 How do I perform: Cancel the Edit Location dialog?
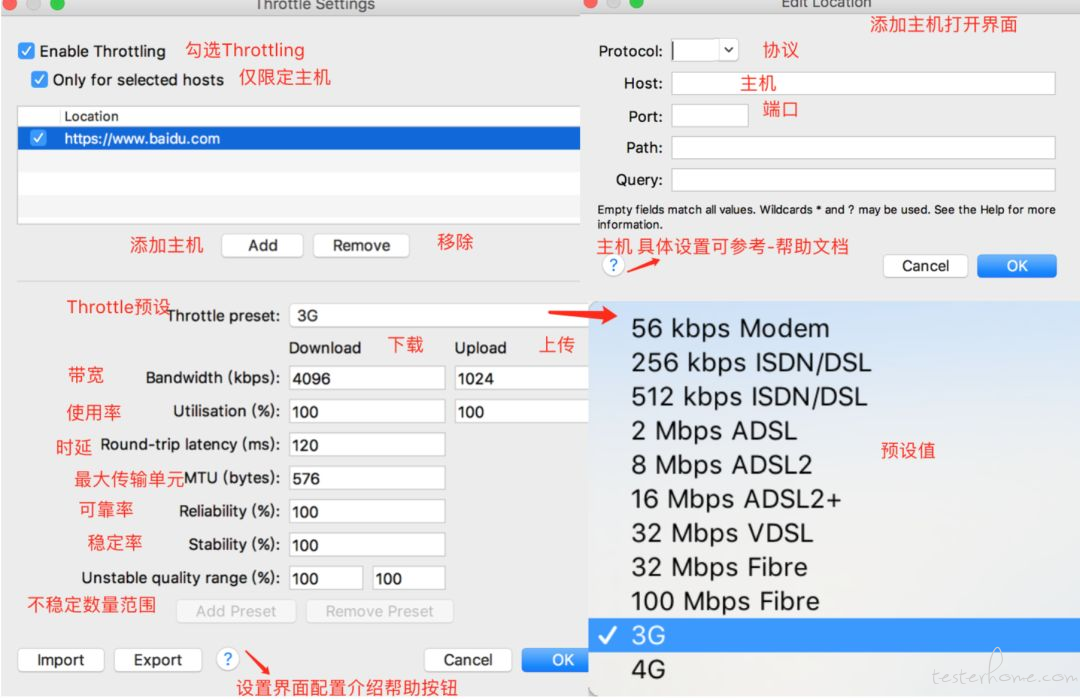pyautogui.click(x=925, y=266)
